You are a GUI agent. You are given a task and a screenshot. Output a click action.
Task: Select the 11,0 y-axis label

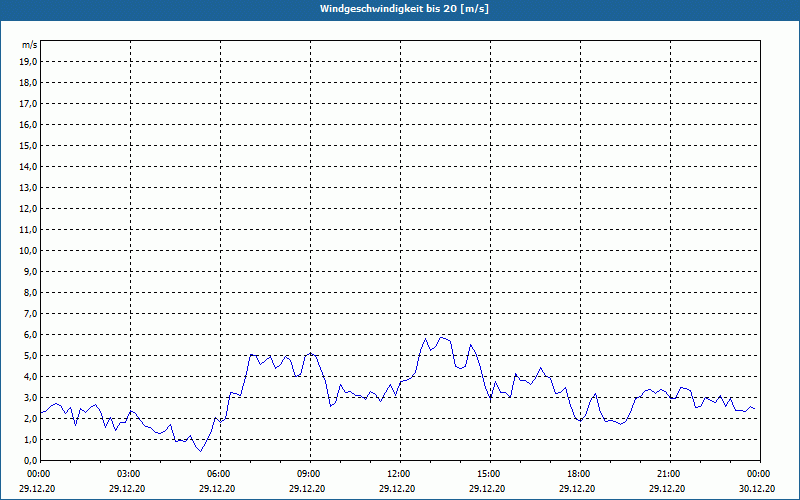28,230
